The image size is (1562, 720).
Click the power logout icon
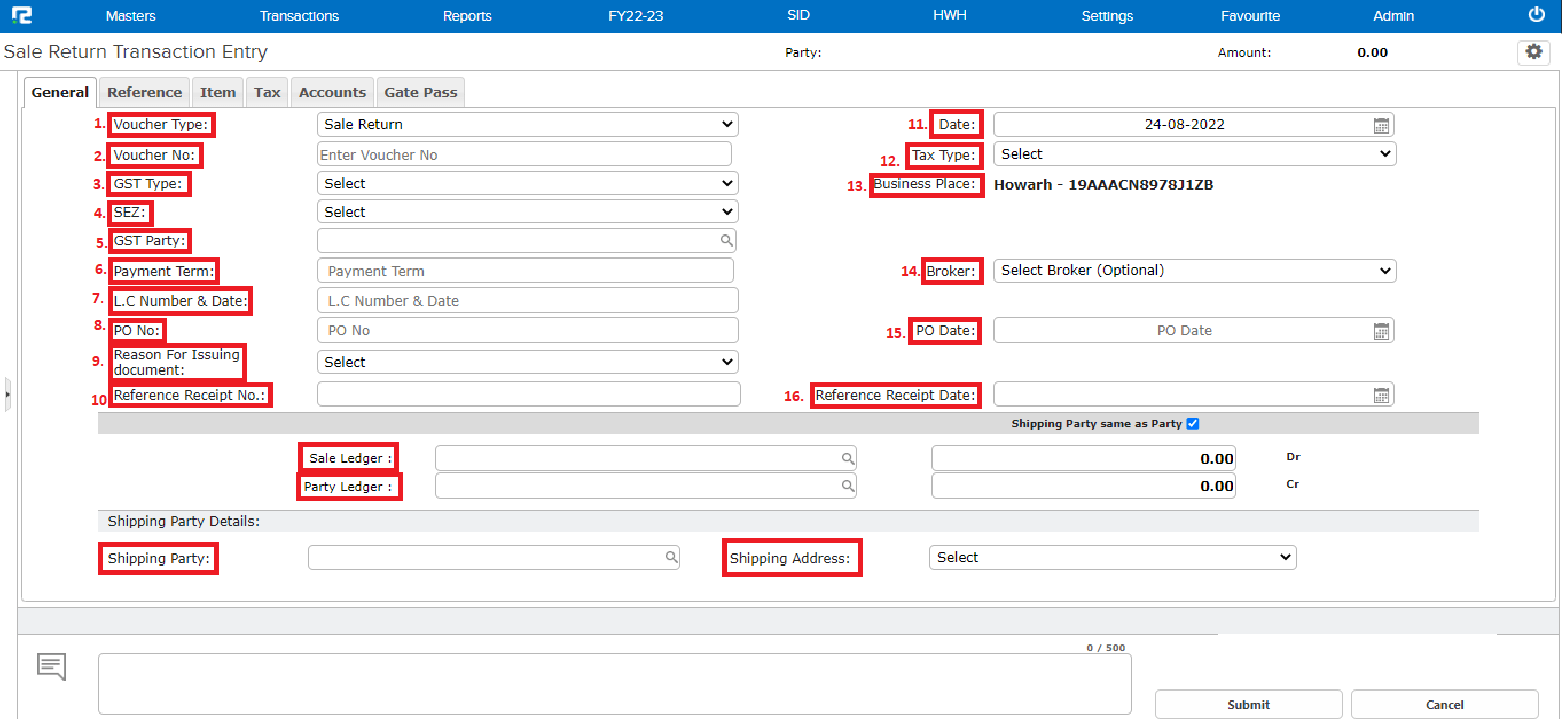(x=1537, y=15)
